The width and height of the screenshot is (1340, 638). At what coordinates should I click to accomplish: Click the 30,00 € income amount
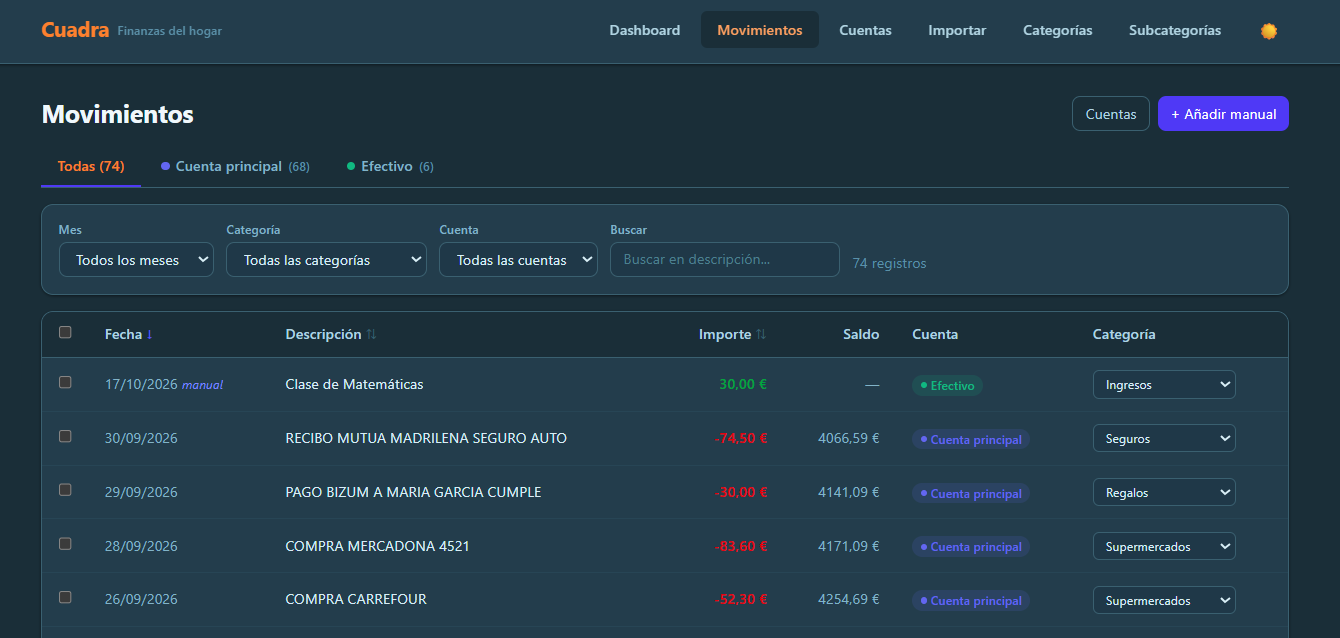point(743,384)
